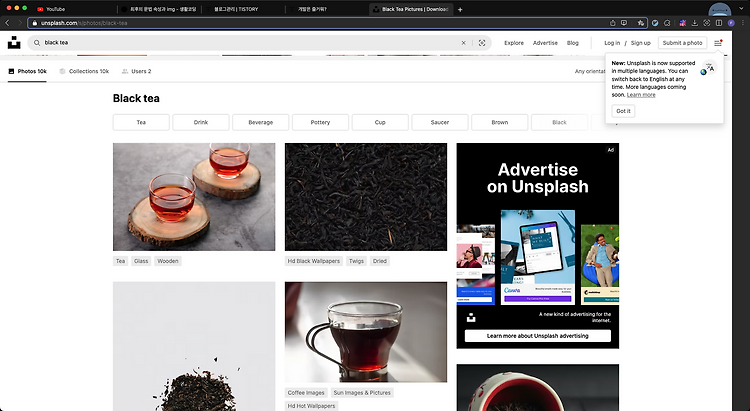This screenshot has height=411, width=750.
Task: Click the Wooden tag
Action: [x=168, y=261]
